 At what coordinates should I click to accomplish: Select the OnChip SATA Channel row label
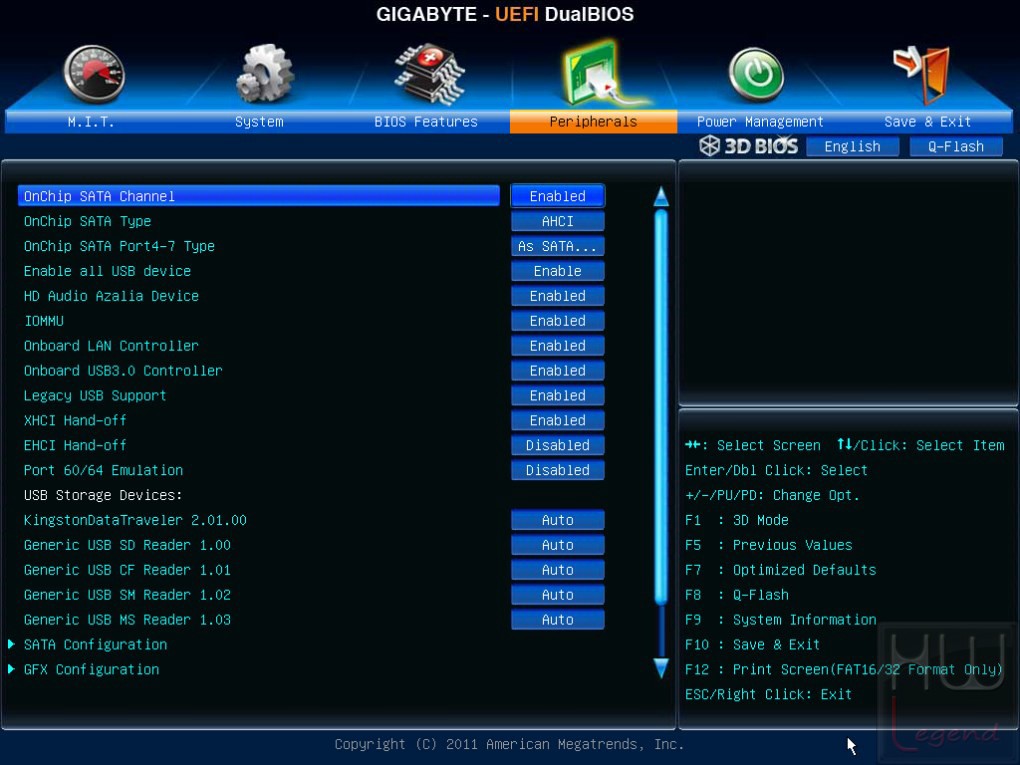tap(99, 196)
